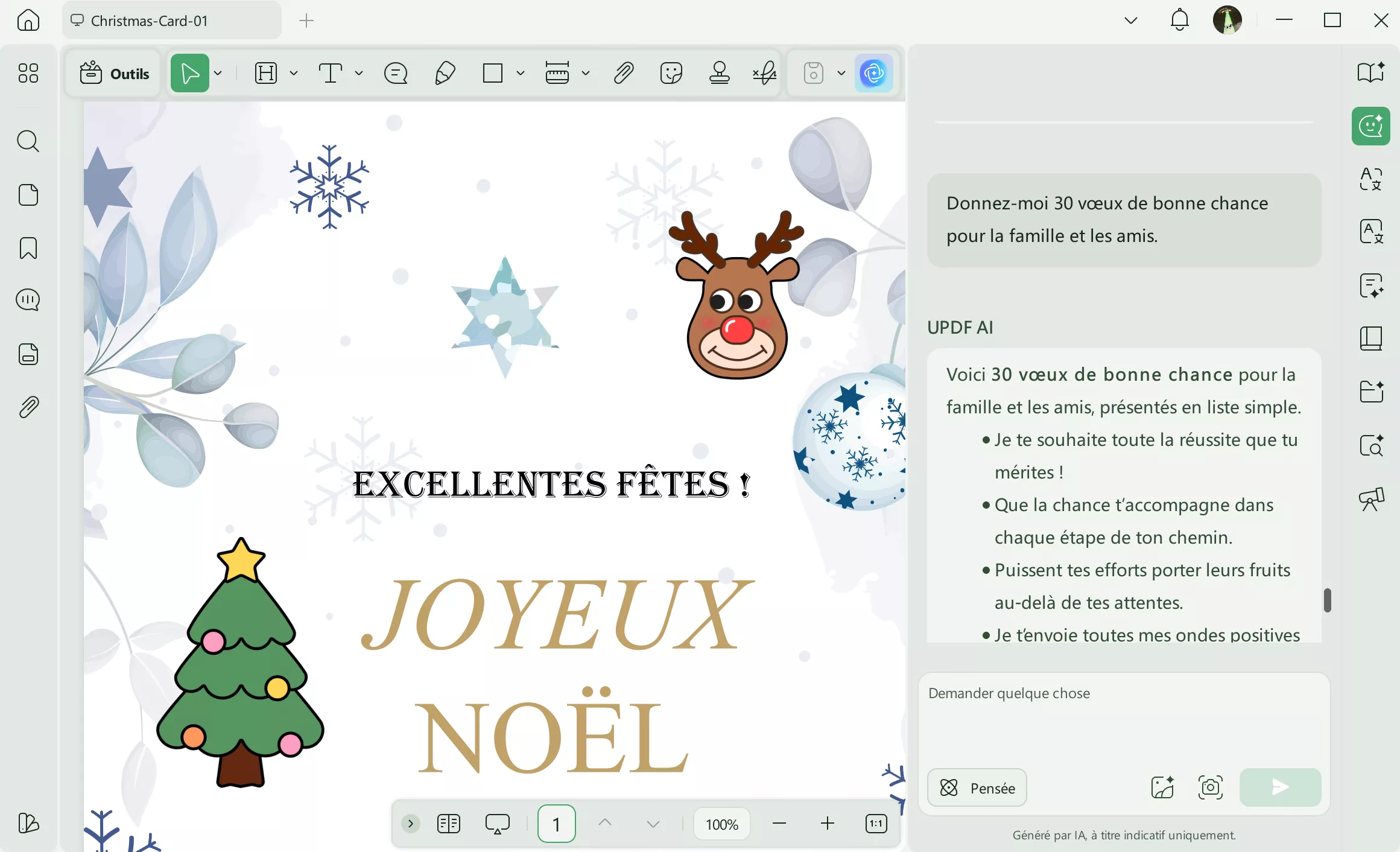This screenshot has width=1400, height=852.
Task: Open the file Attachment tool
Action: click(624, 73)
